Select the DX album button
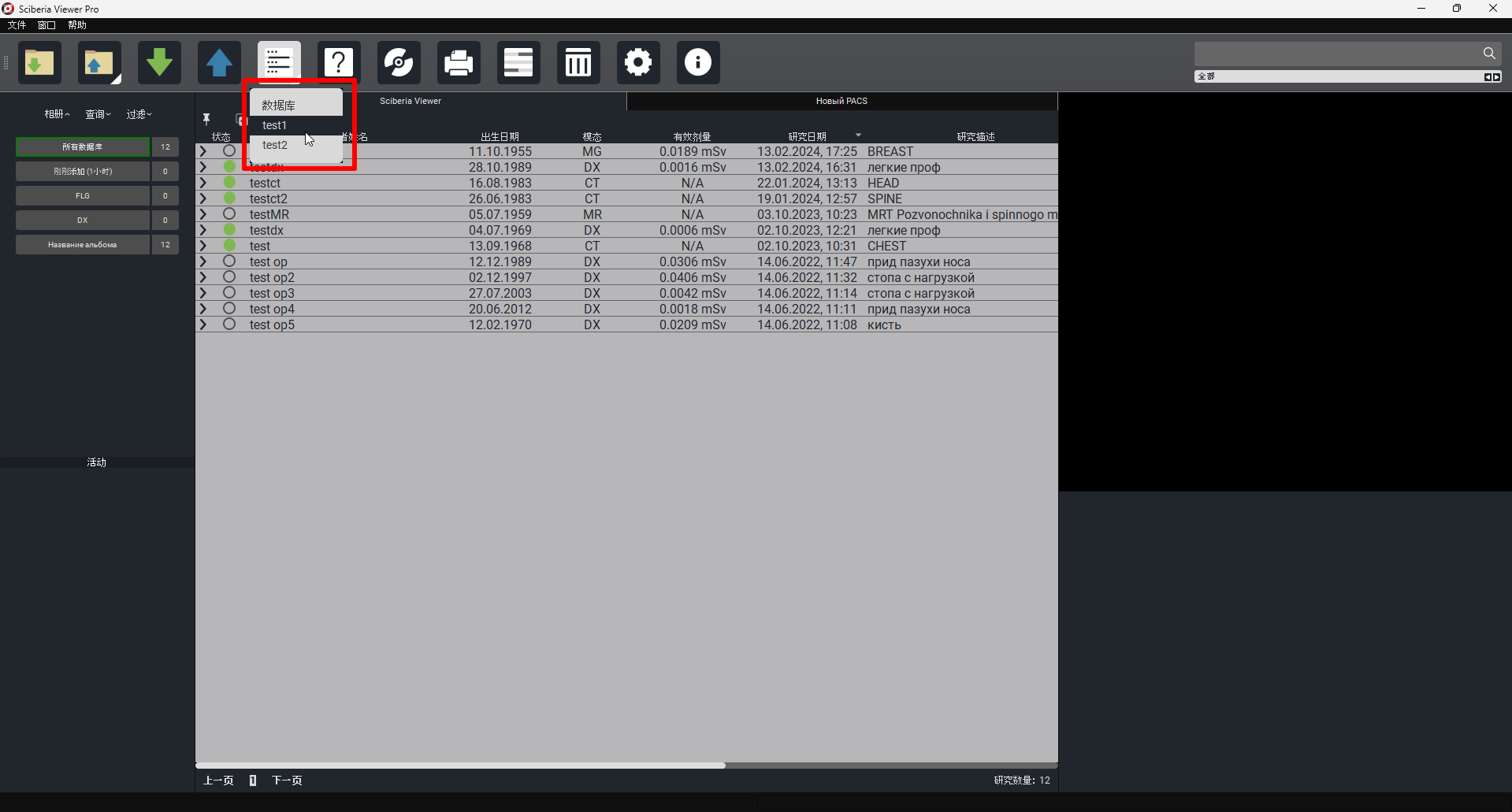The image size is (1512, 812). pos(83,221)
